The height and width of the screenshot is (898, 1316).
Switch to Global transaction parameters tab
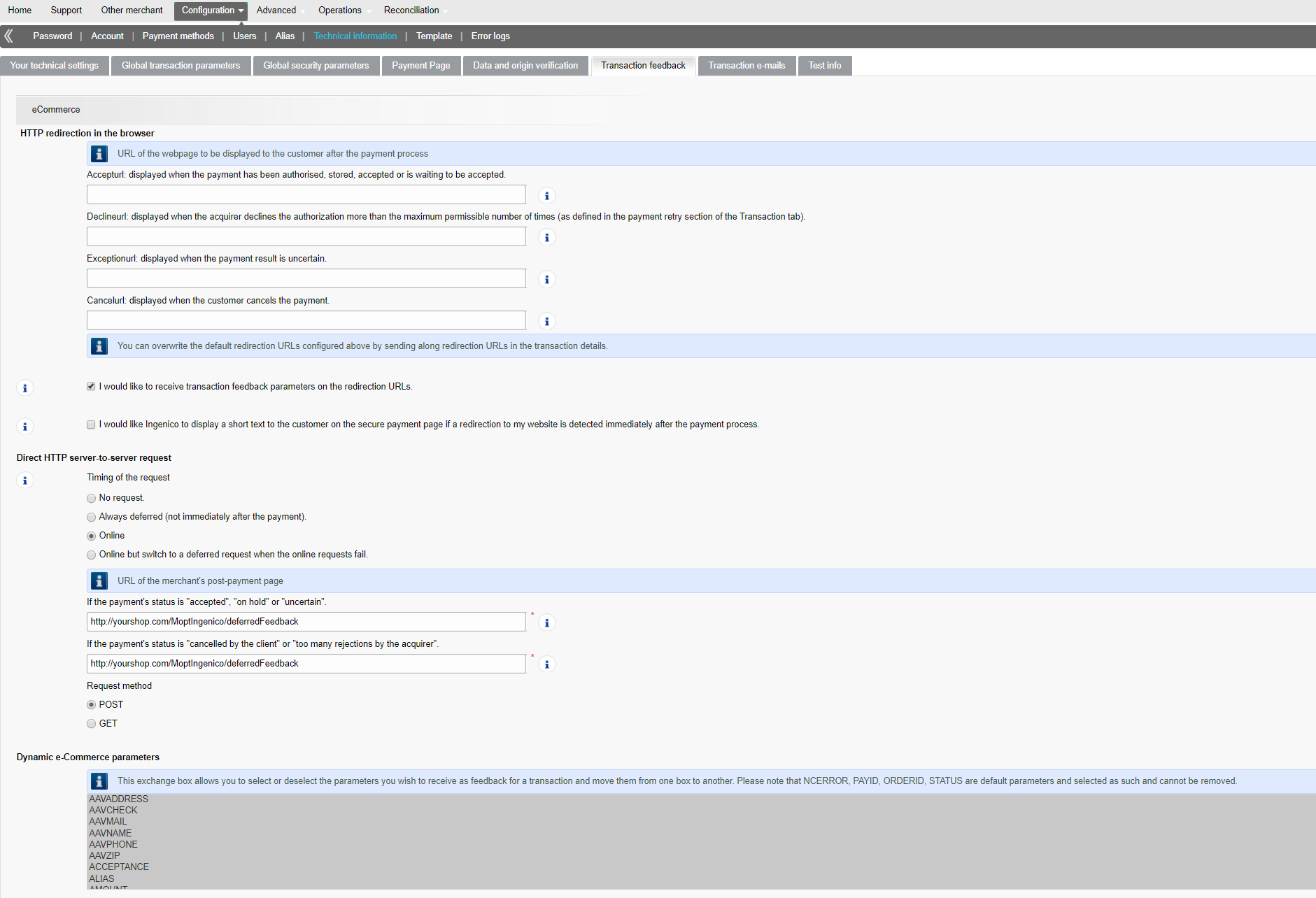(x=181, y=66)
